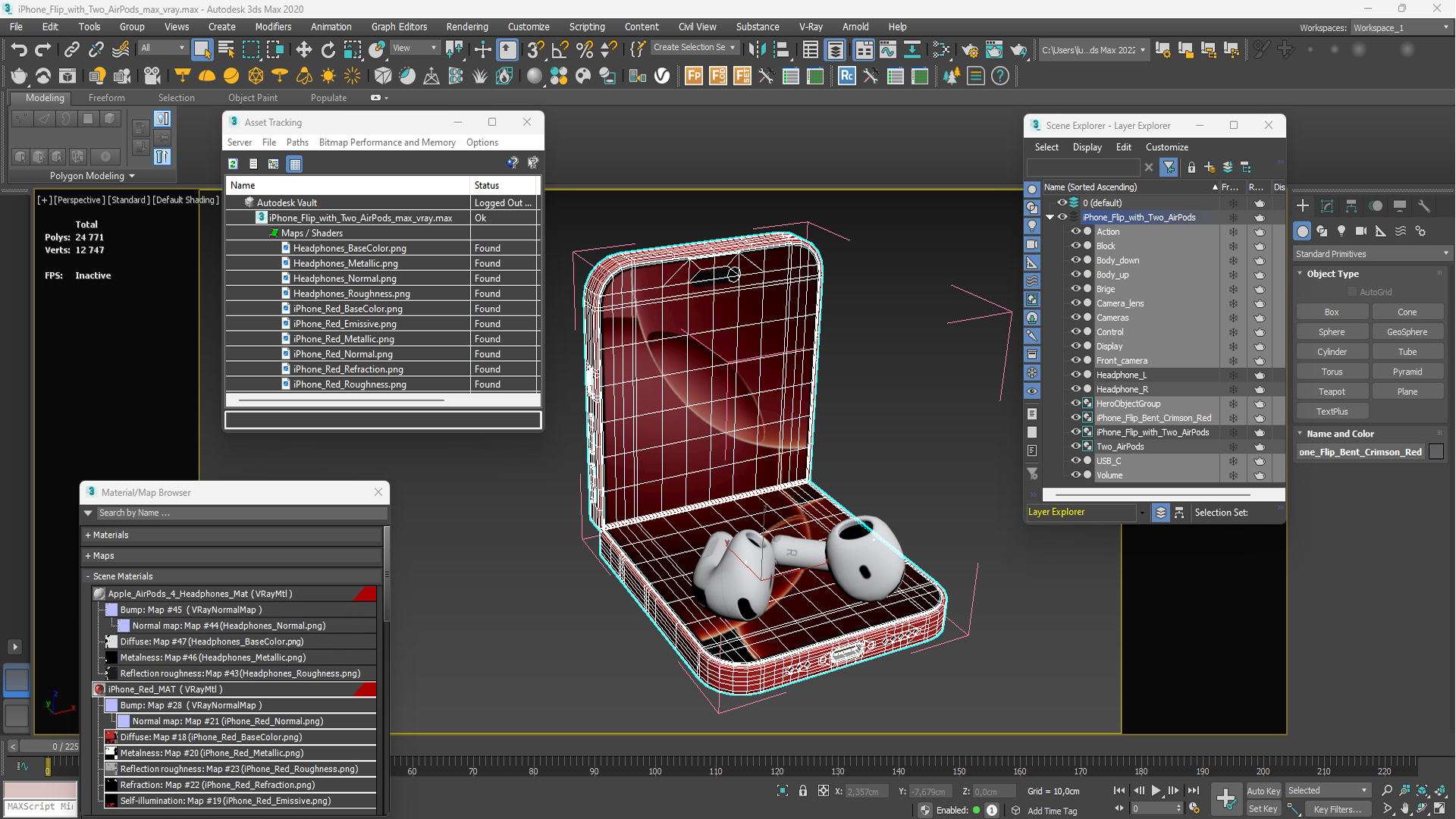Toggle the Angle Snap icon
This screenshot has width=1456, height=819.
pos(560,50)
